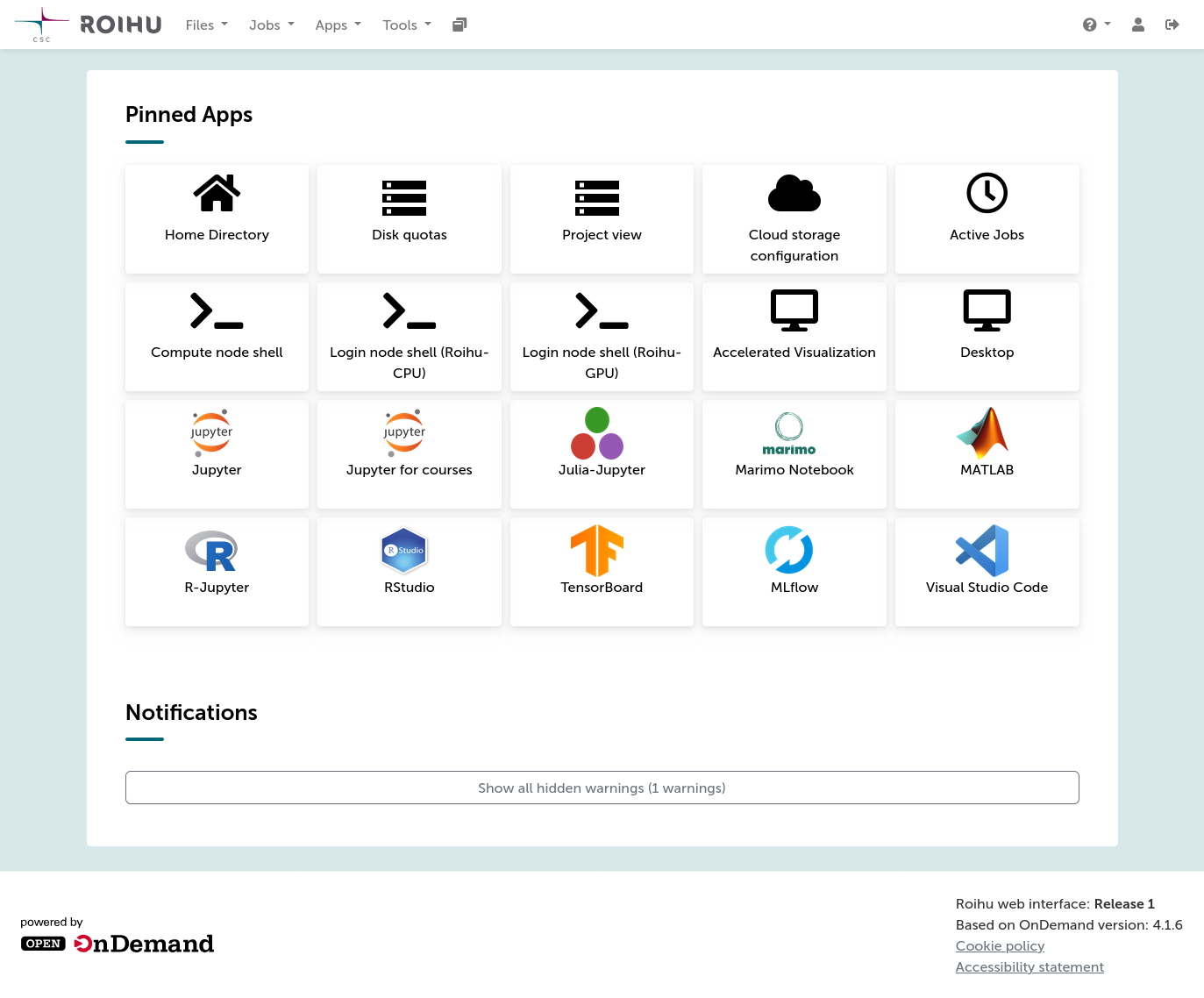This screenshot has width=1204, height=998.
Task: Open Active Jobs clock icon
Action: click(987, 193)
